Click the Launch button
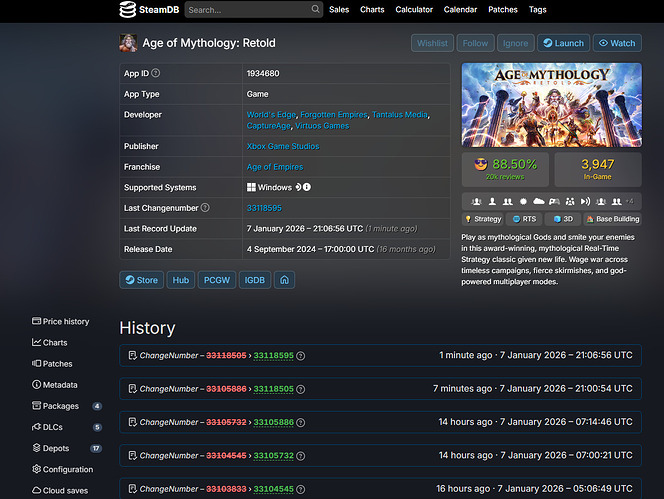The height and width of the screenshot is (499, 664). pyautogui.click(x=563, y=43)
